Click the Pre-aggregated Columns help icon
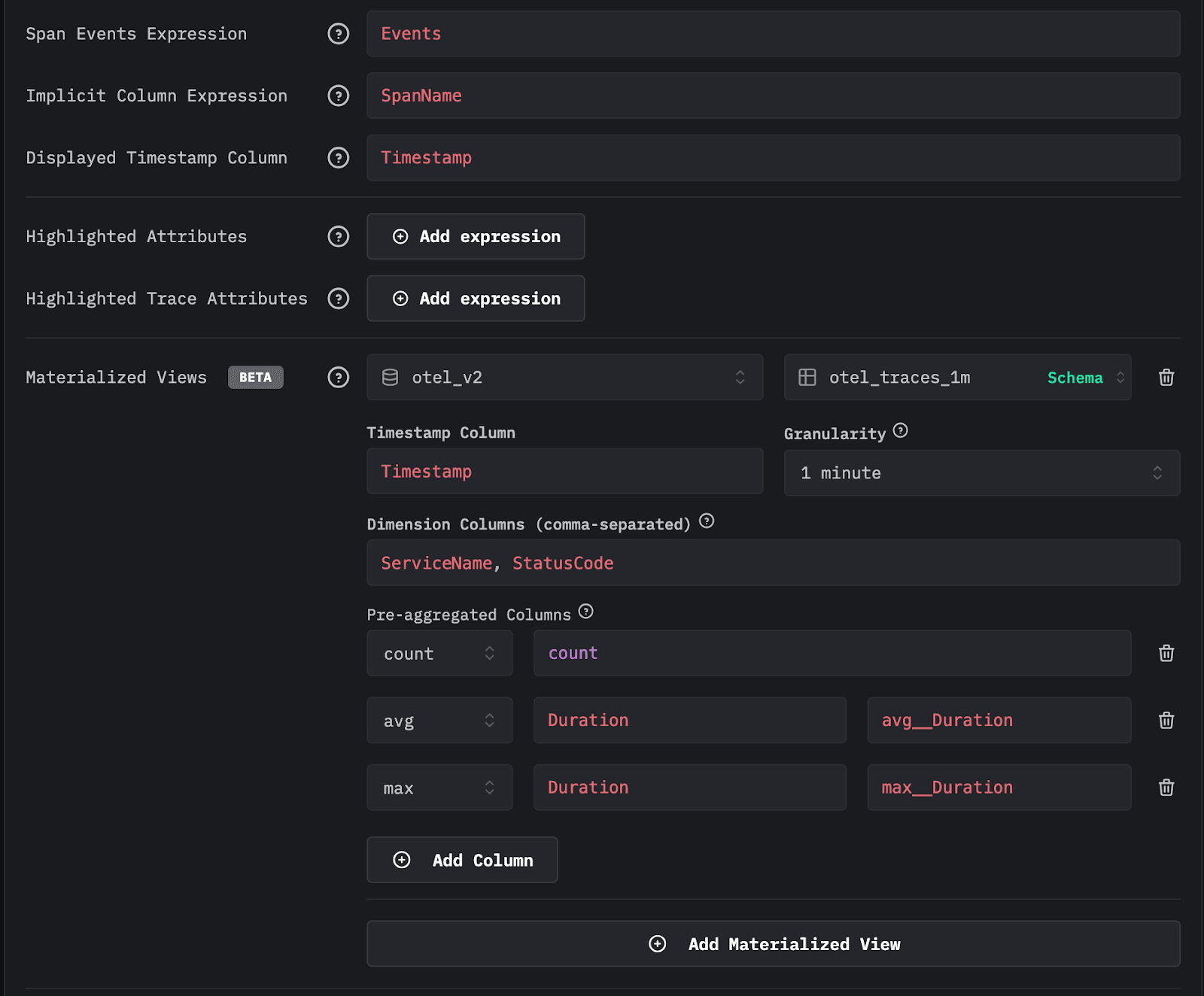The height and width of the screenshot is (996, 1204). coord(586,611)
